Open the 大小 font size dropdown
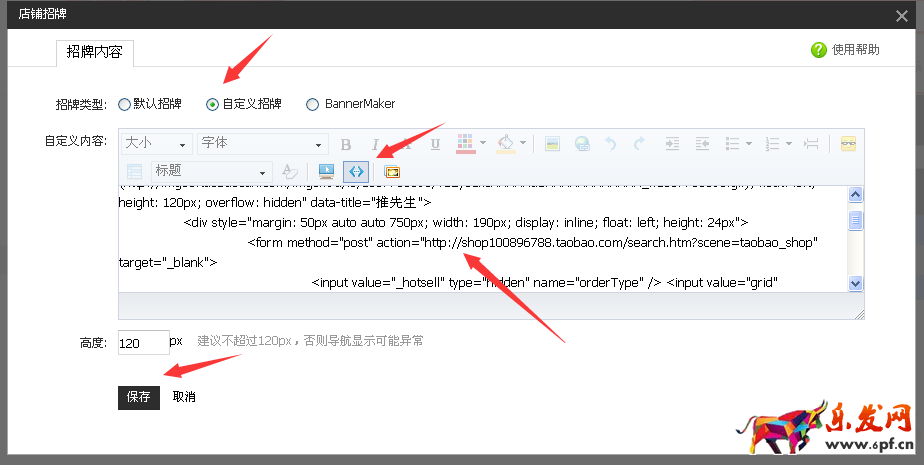Viewport: 924px width, 465px height. tap(156, 144)
